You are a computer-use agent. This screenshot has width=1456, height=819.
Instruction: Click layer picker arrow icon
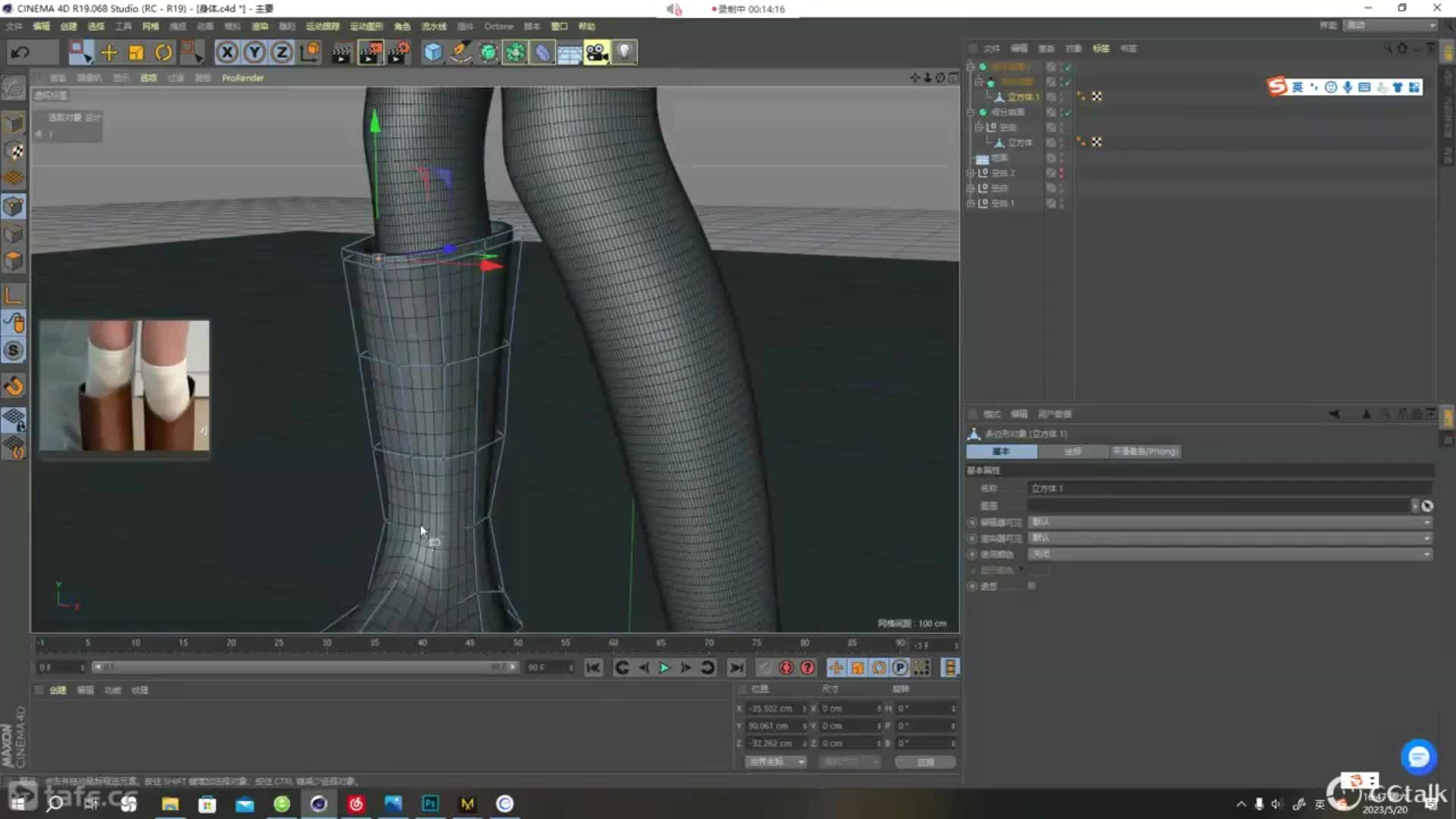click(1427, 506)
